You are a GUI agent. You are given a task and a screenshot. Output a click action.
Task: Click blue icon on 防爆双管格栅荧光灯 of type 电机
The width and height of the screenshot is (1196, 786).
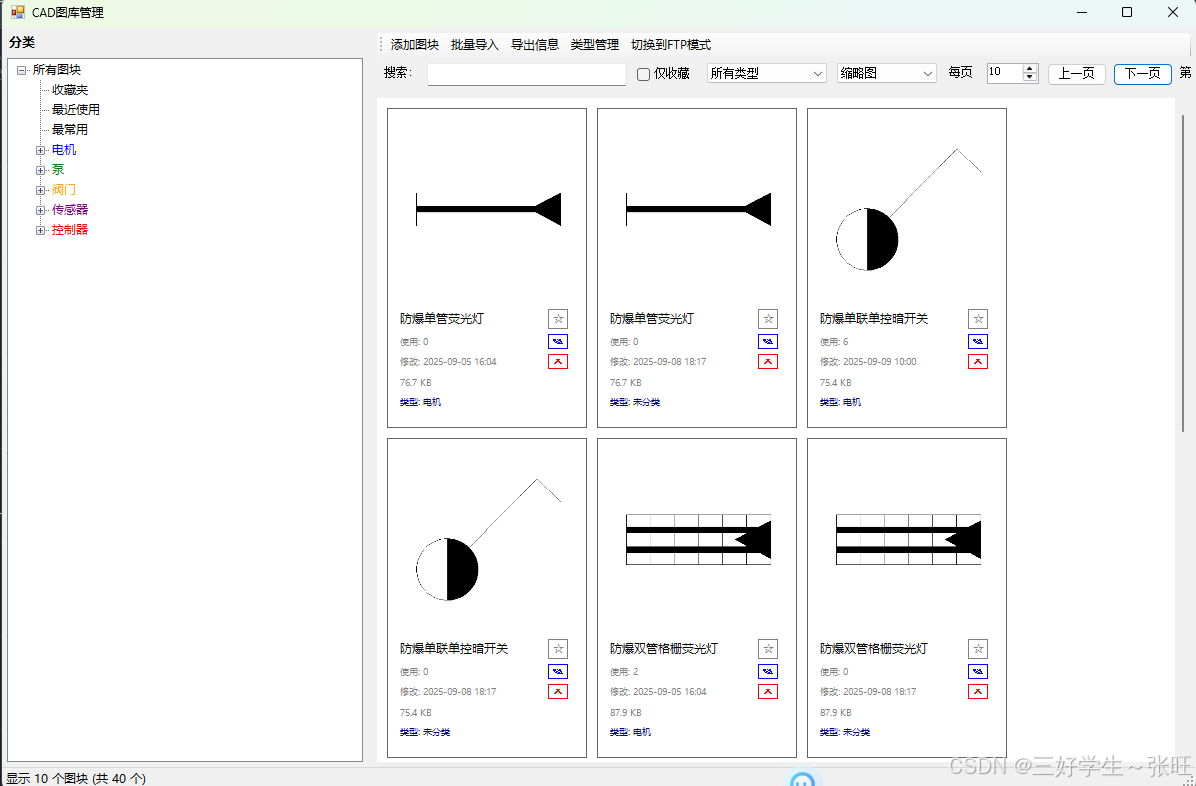[x=768, y=672]
